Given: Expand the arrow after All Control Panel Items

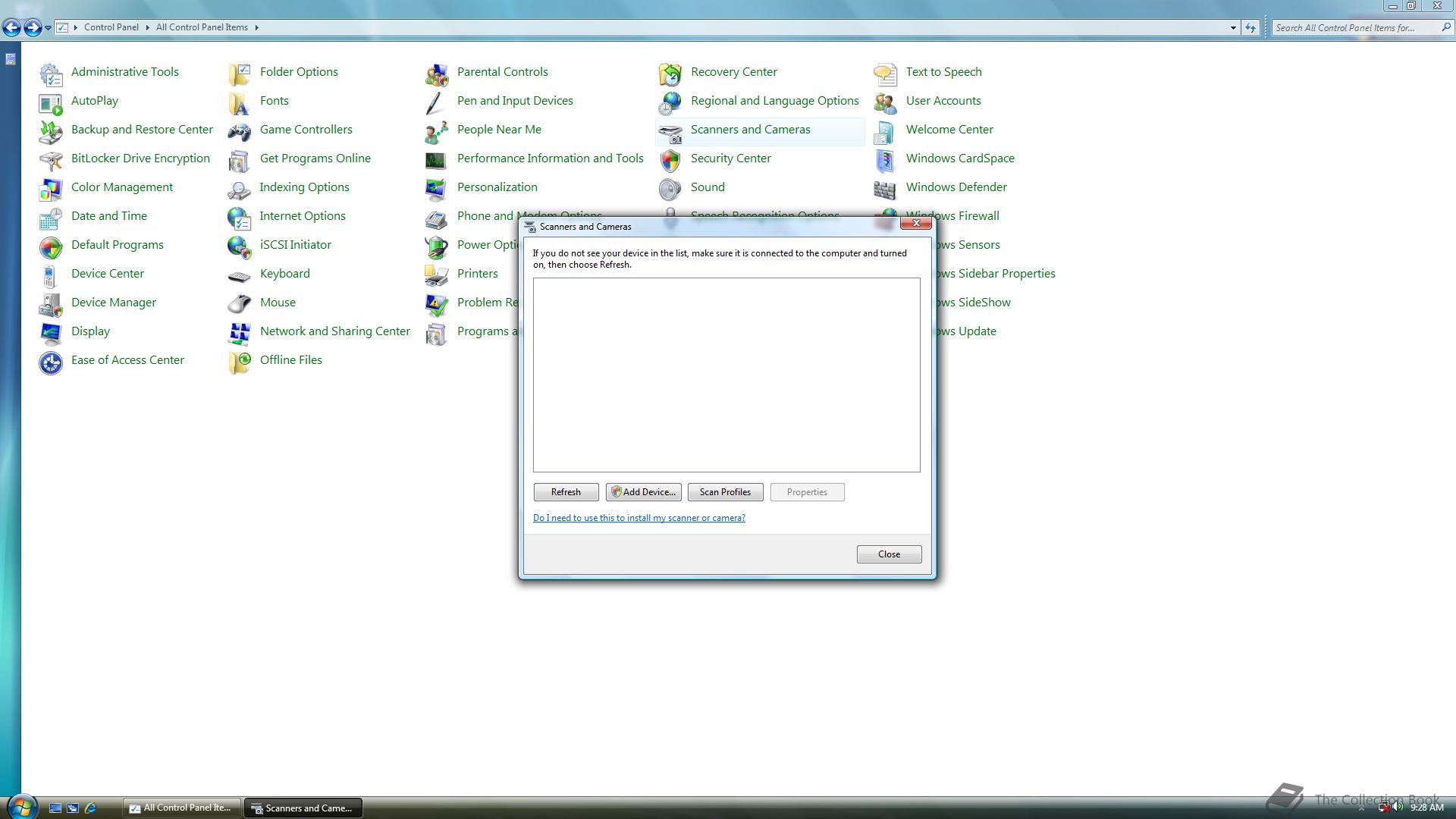Looking at the screenshot, I should click(x=257, y=27).
